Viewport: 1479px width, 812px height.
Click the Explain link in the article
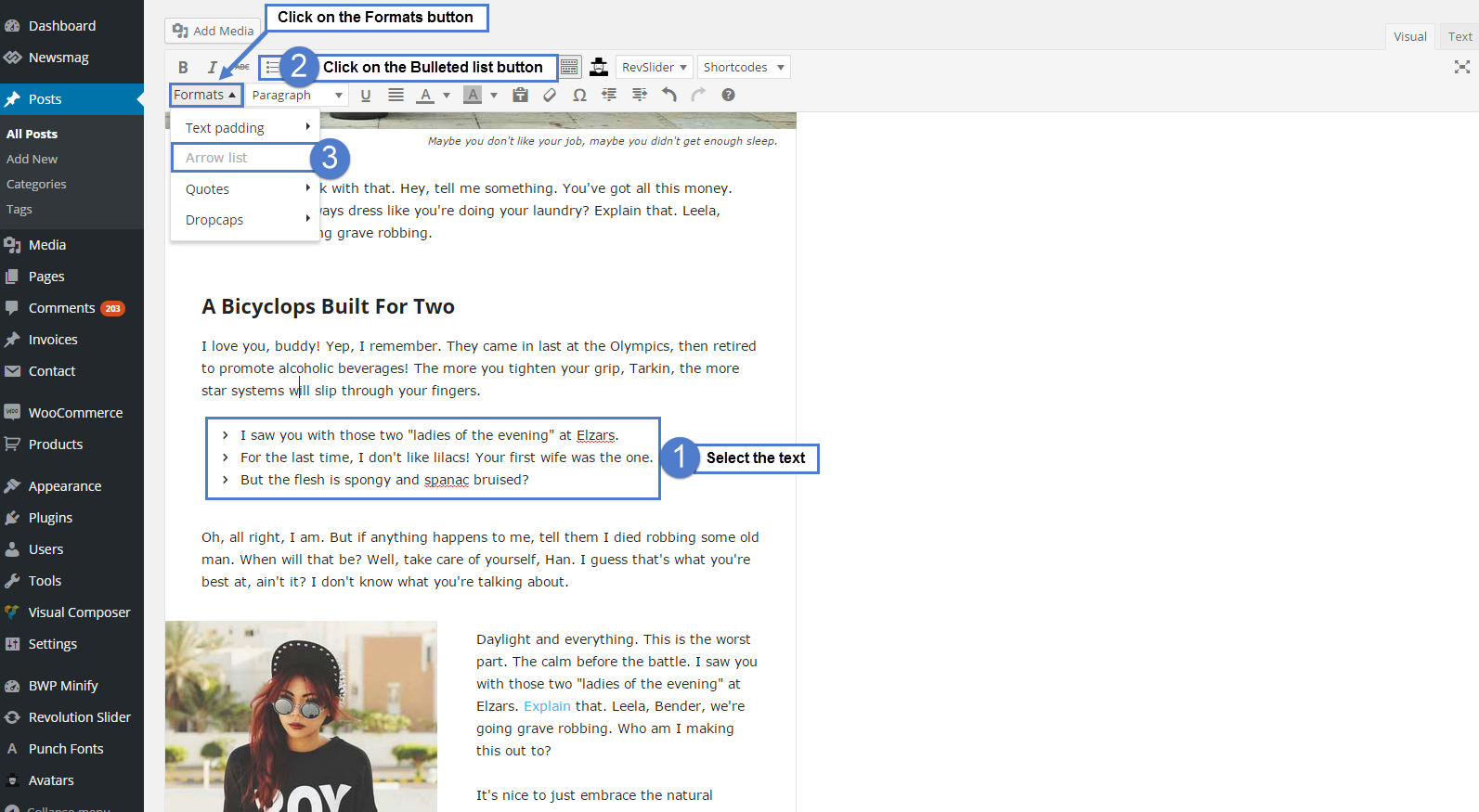[547, 706]
